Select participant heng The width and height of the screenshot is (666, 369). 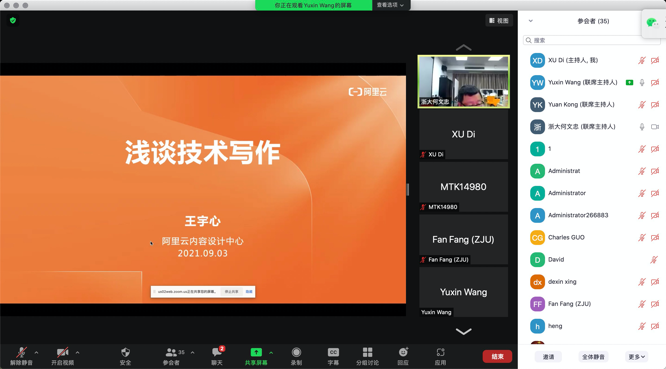coord(592,326)
